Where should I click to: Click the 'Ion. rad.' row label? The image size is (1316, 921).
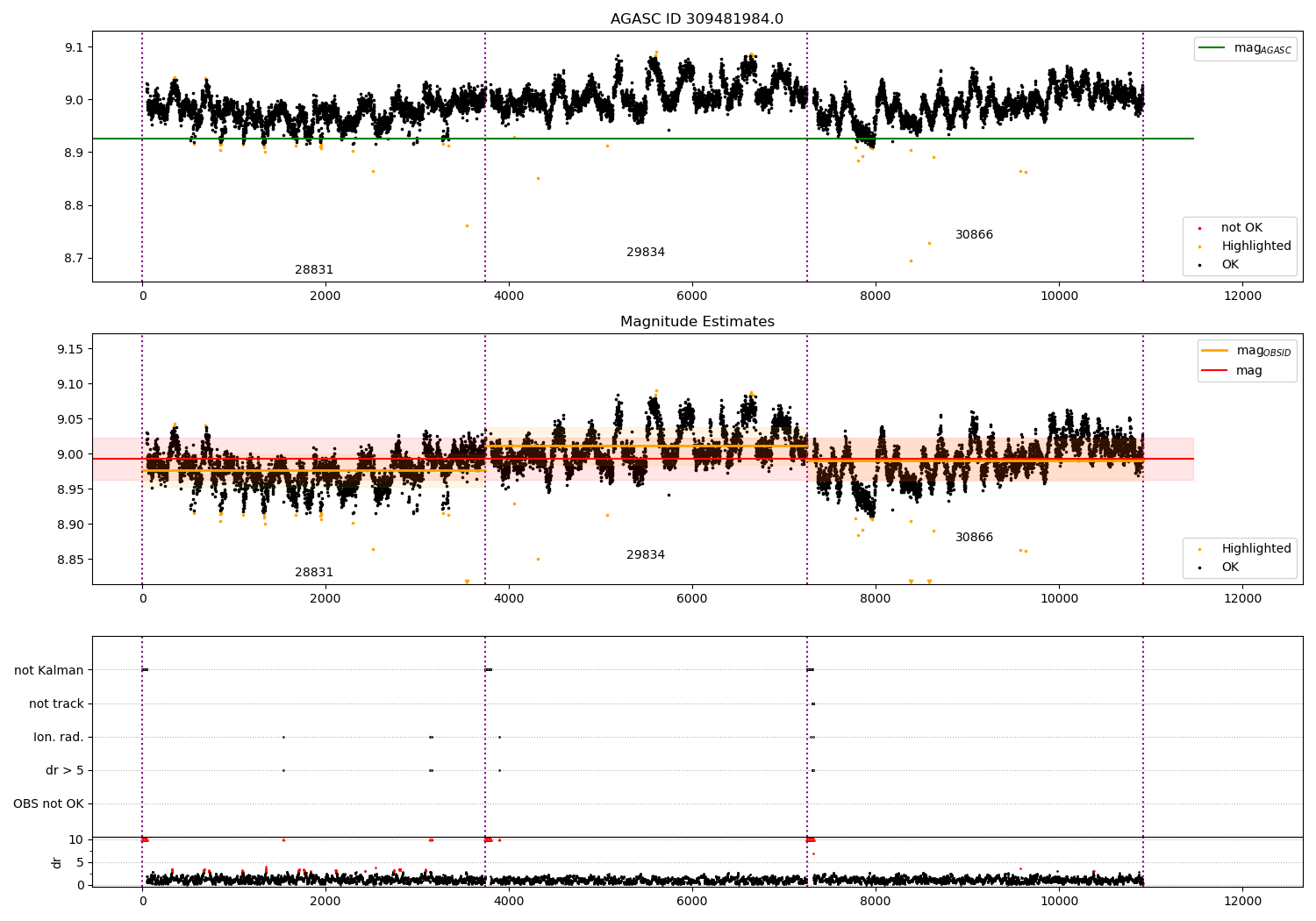click(59, 737)
